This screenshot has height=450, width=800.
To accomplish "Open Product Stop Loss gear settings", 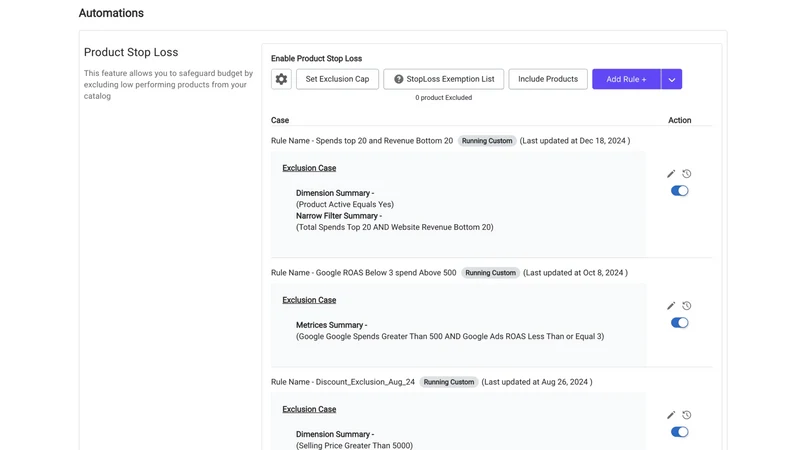I will pos(281,79).
